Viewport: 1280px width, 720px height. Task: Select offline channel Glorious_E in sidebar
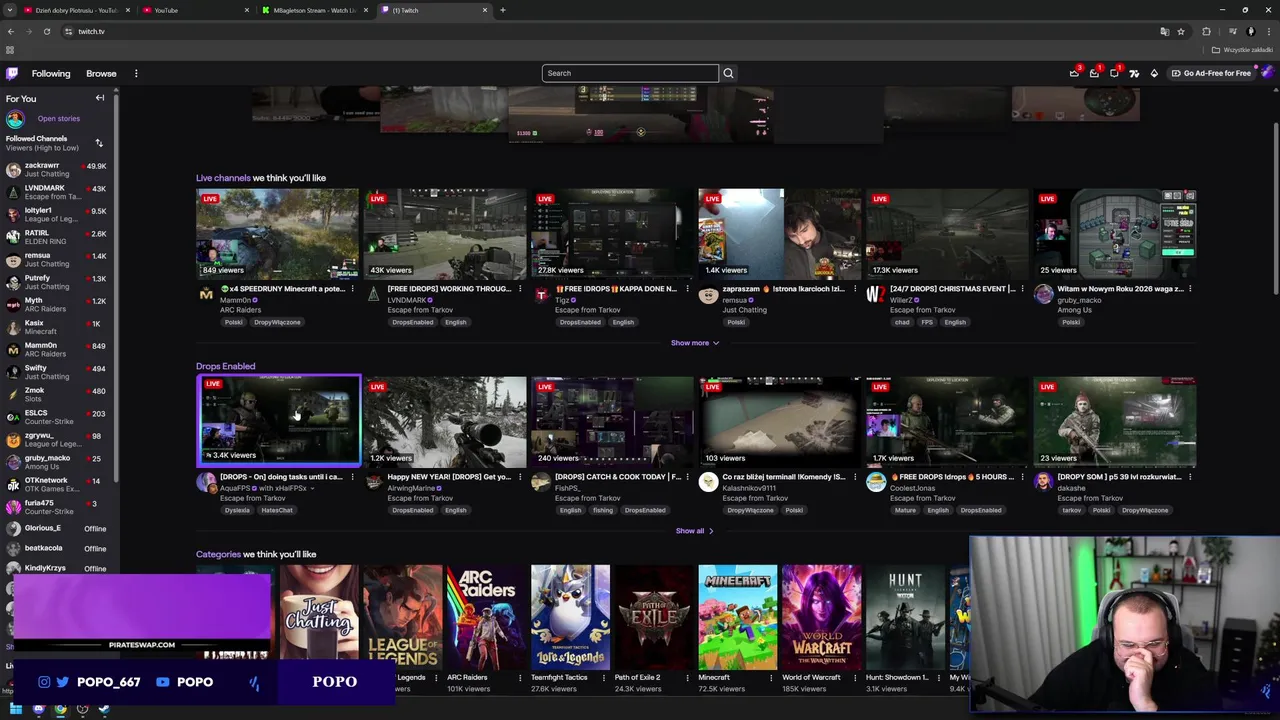56,528
